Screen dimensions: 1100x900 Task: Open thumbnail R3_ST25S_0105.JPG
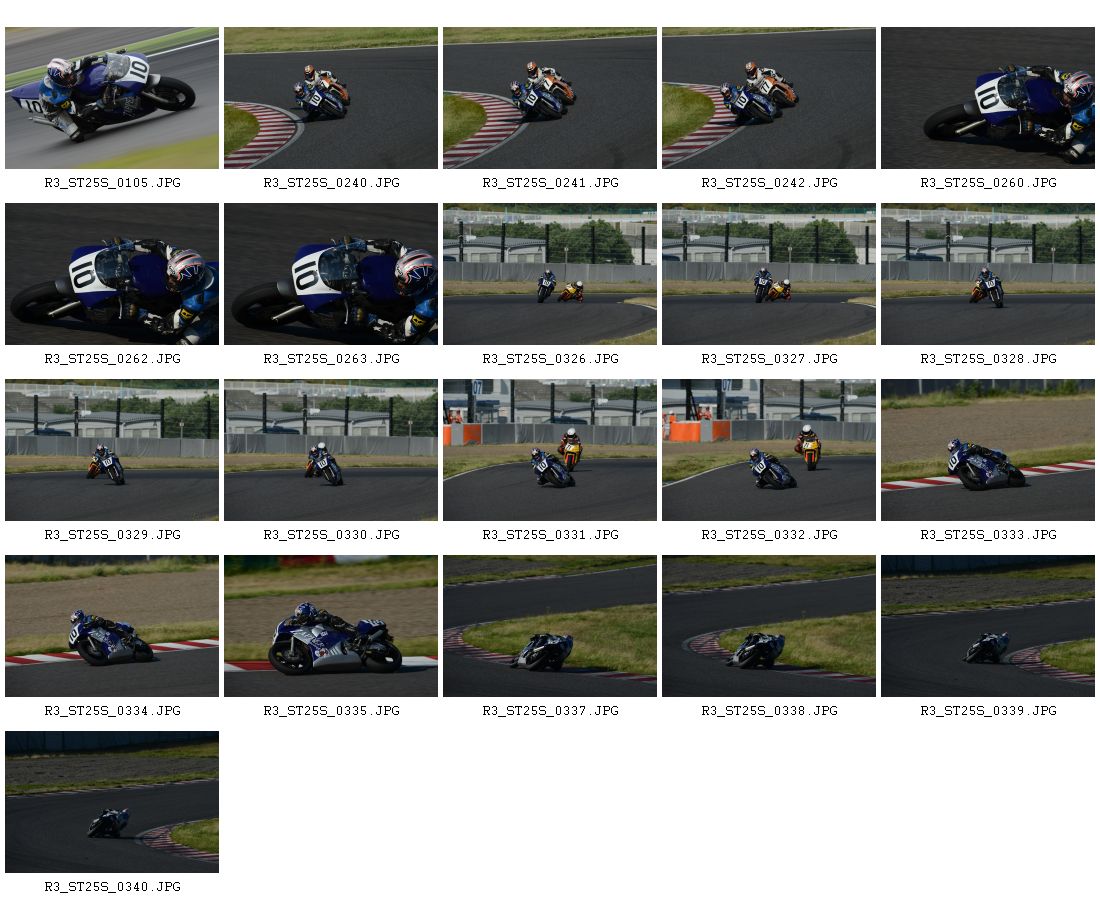112,98
